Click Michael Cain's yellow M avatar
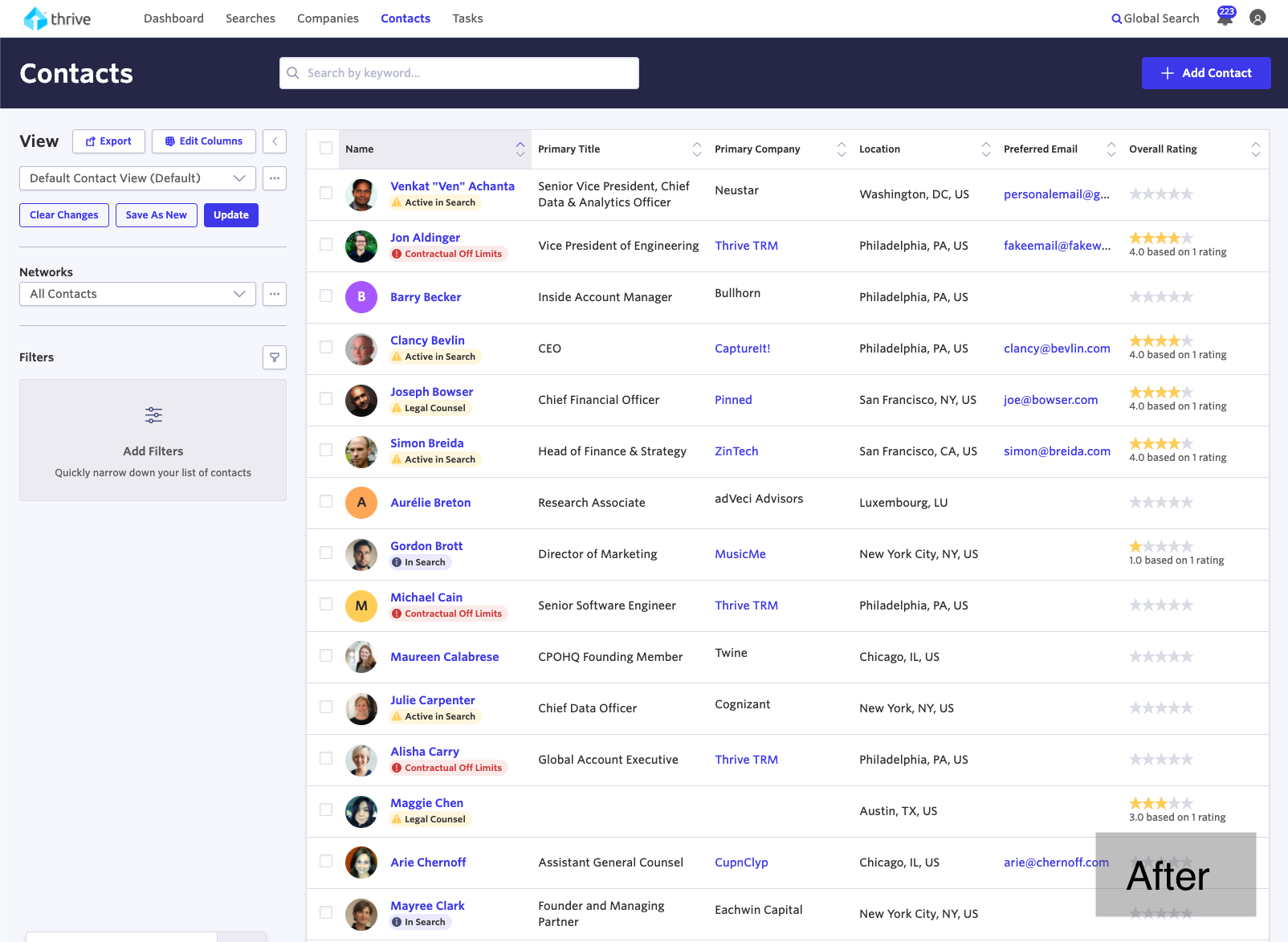 click(x=361, y=606)
